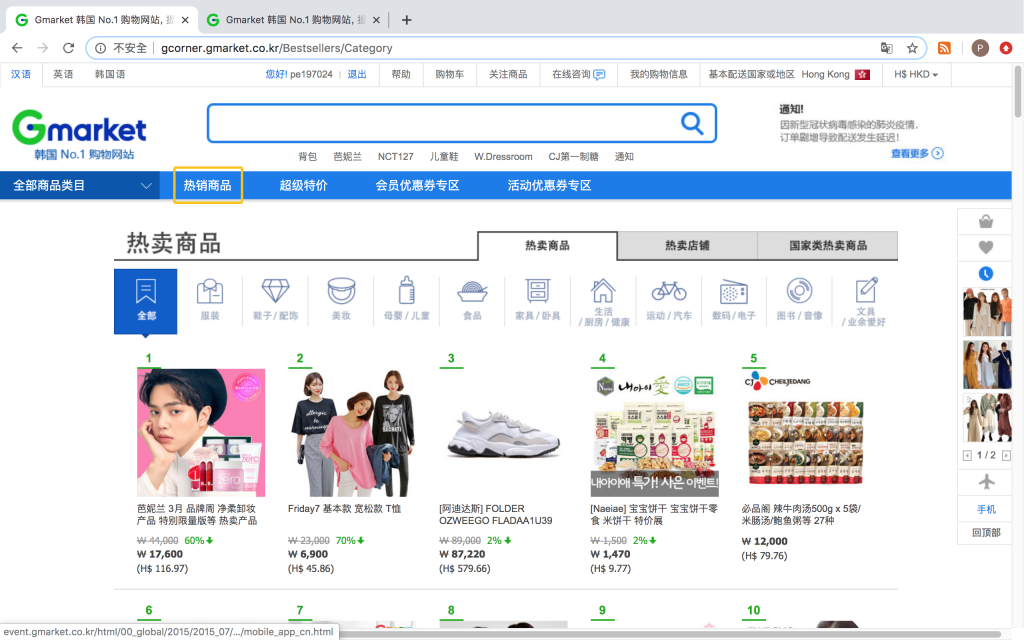This screenshot has width=1024, height=640.
Task: Click the sidebar airplane shipping icon
Action: 986,482
